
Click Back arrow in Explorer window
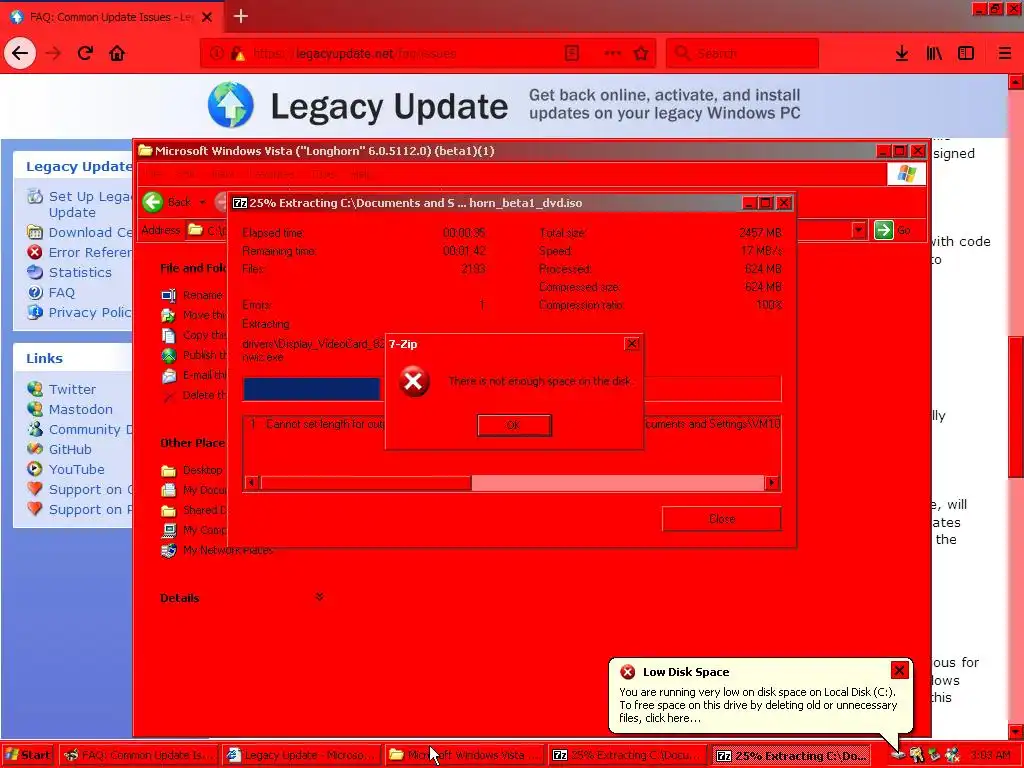pos(153,202)
